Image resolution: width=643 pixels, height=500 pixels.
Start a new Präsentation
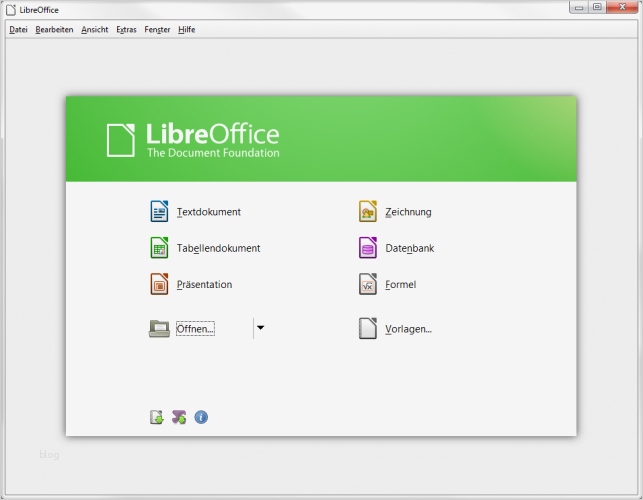(x=204, y=284)
